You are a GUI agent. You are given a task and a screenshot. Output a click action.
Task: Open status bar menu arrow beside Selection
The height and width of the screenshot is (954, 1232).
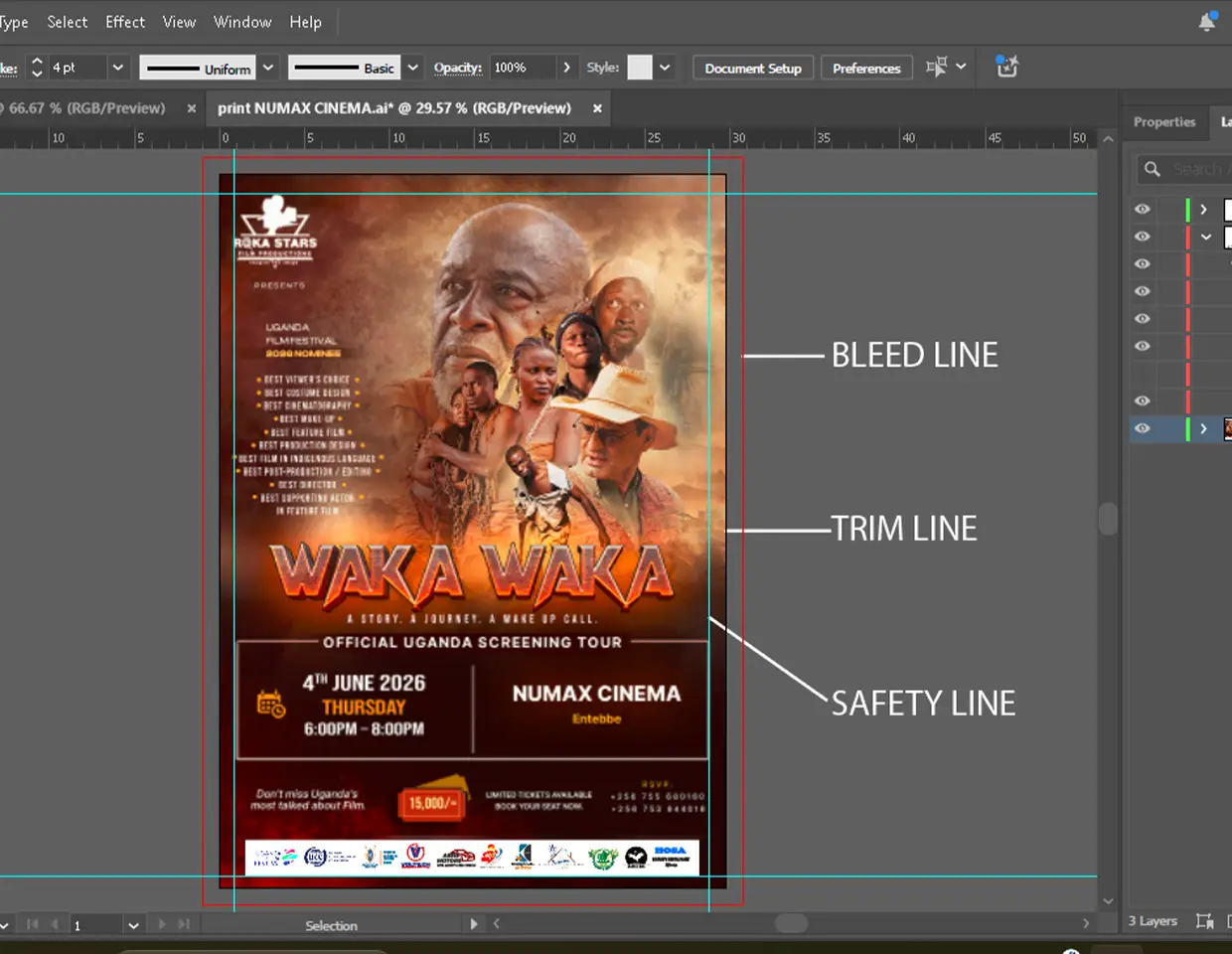click(x=474, y=924)
